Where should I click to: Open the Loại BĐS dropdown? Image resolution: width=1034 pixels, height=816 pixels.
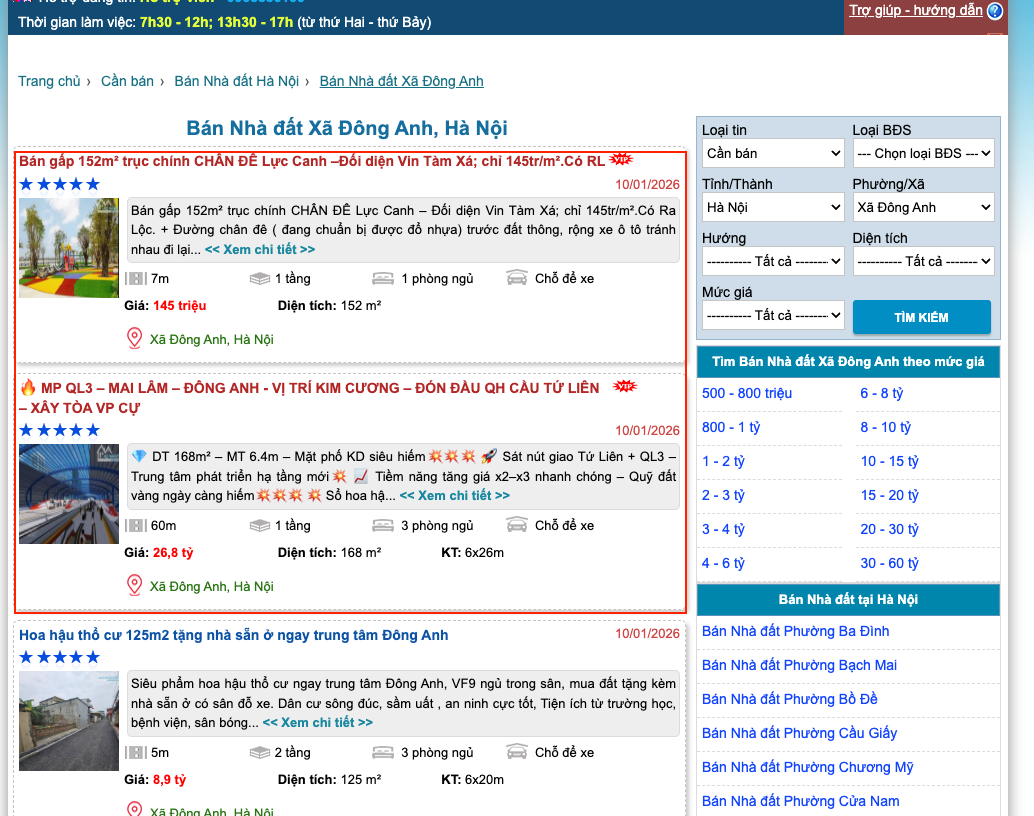(x=923, y=153)
